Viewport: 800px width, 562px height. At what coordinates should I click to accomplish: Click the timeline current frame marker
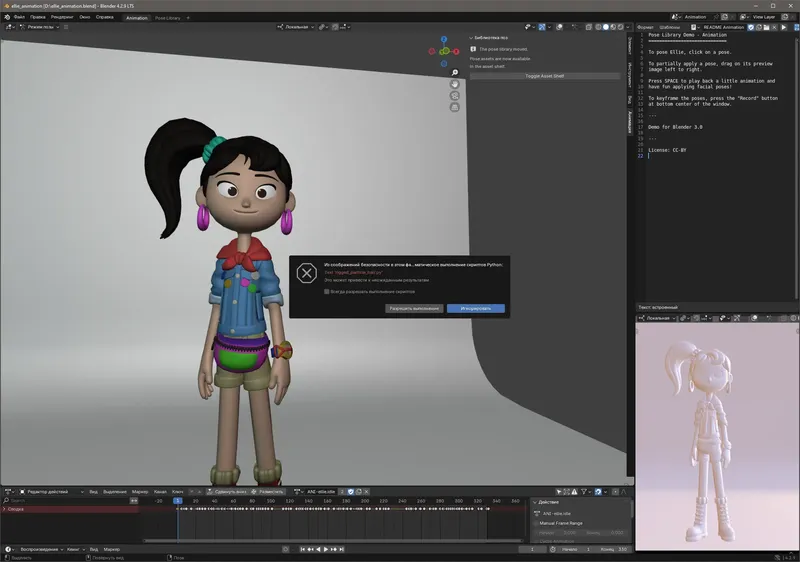pos(177,500)
